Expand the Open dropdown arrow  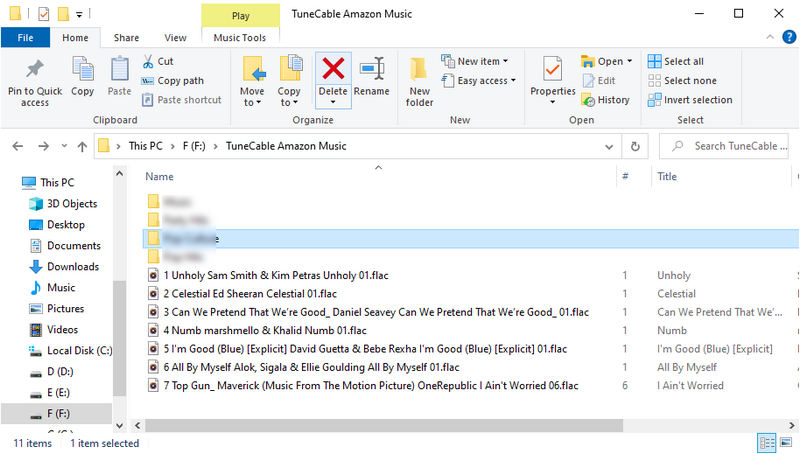pos(629,61)
